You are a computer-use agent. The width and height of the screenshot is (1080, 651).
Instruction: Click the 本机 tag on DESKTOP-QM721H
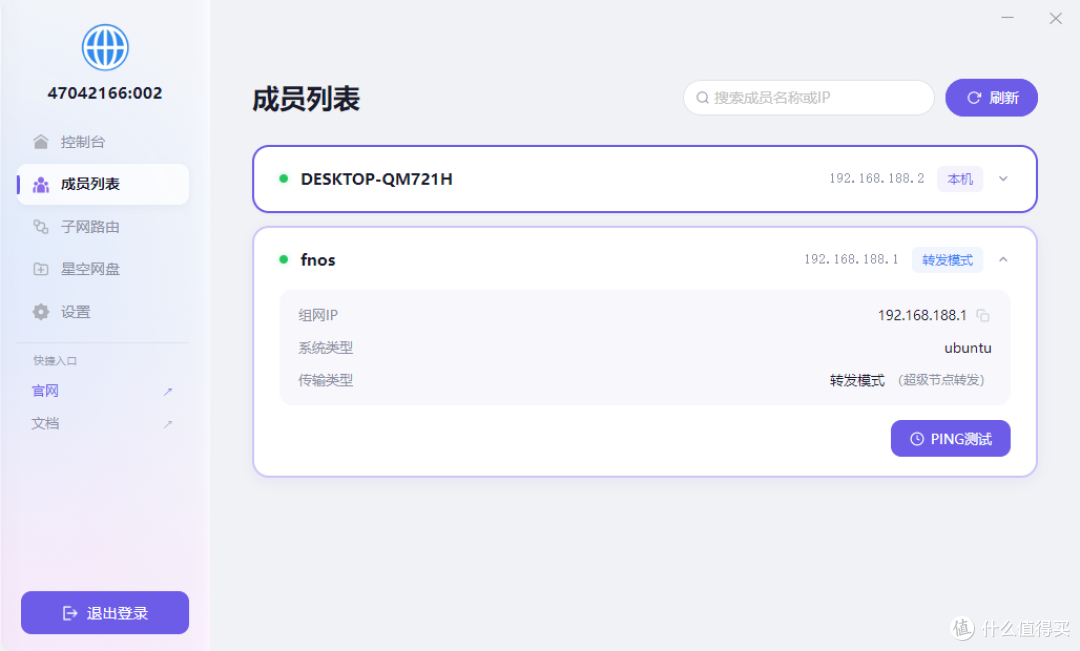(x=960, y=179)
